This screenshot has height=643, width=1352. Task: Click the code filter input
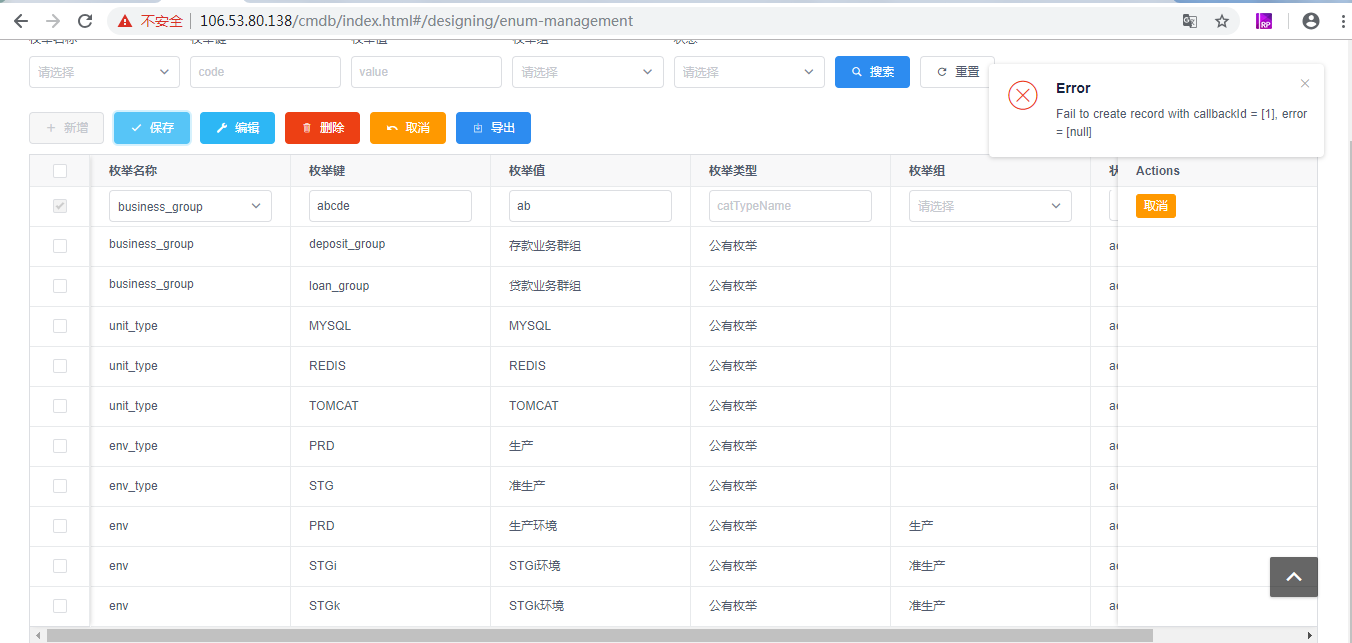click(x=265, y=72)
